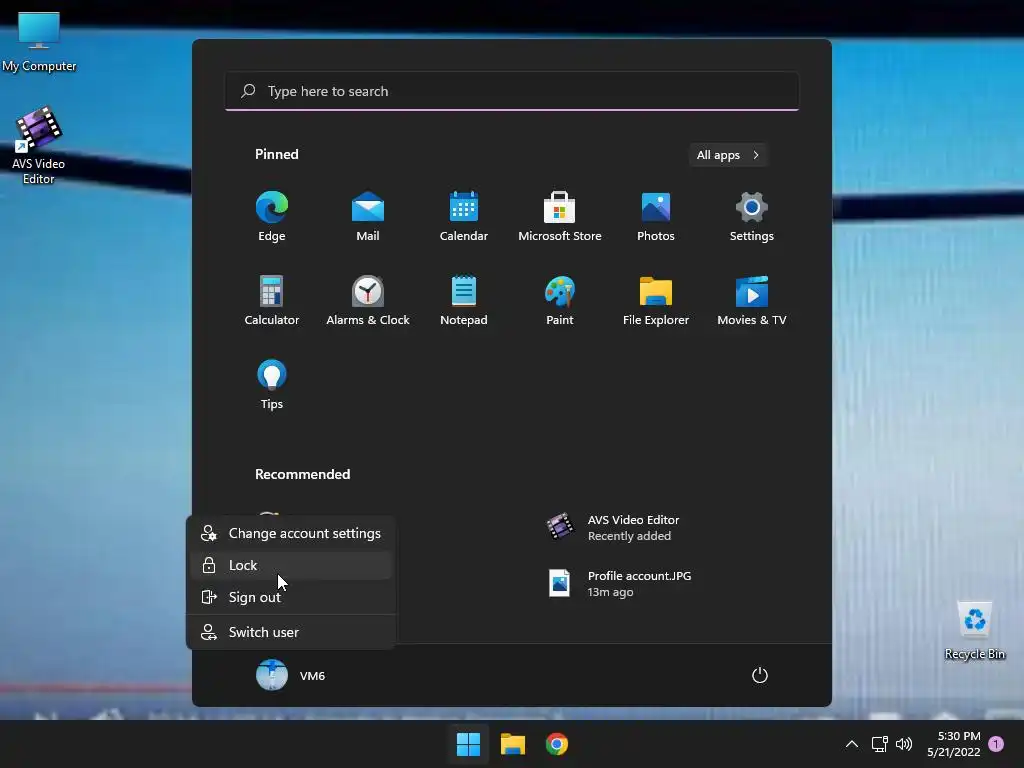Click the power button icon

(760, 675)
